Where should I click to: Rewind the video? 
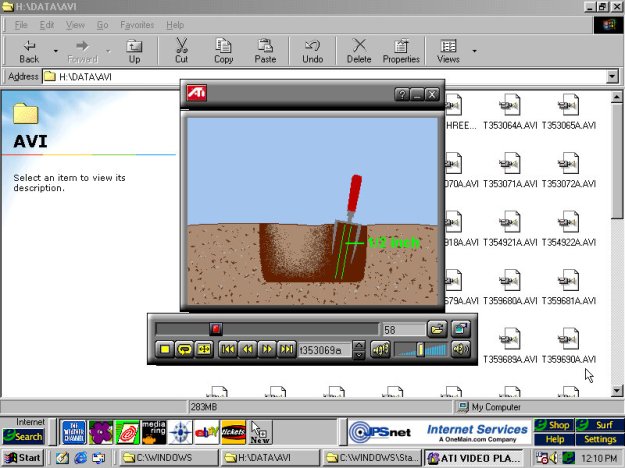coord(247,349)
